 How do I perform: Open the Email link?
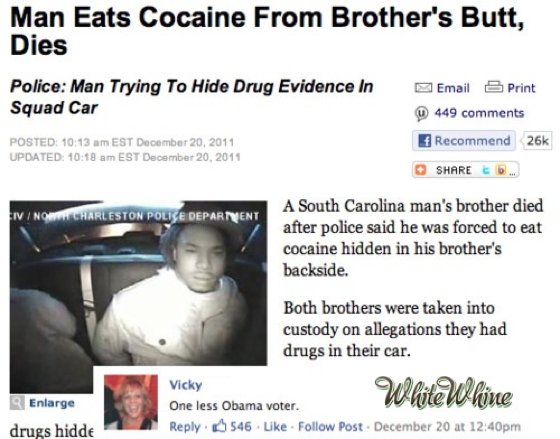point(453,88)
